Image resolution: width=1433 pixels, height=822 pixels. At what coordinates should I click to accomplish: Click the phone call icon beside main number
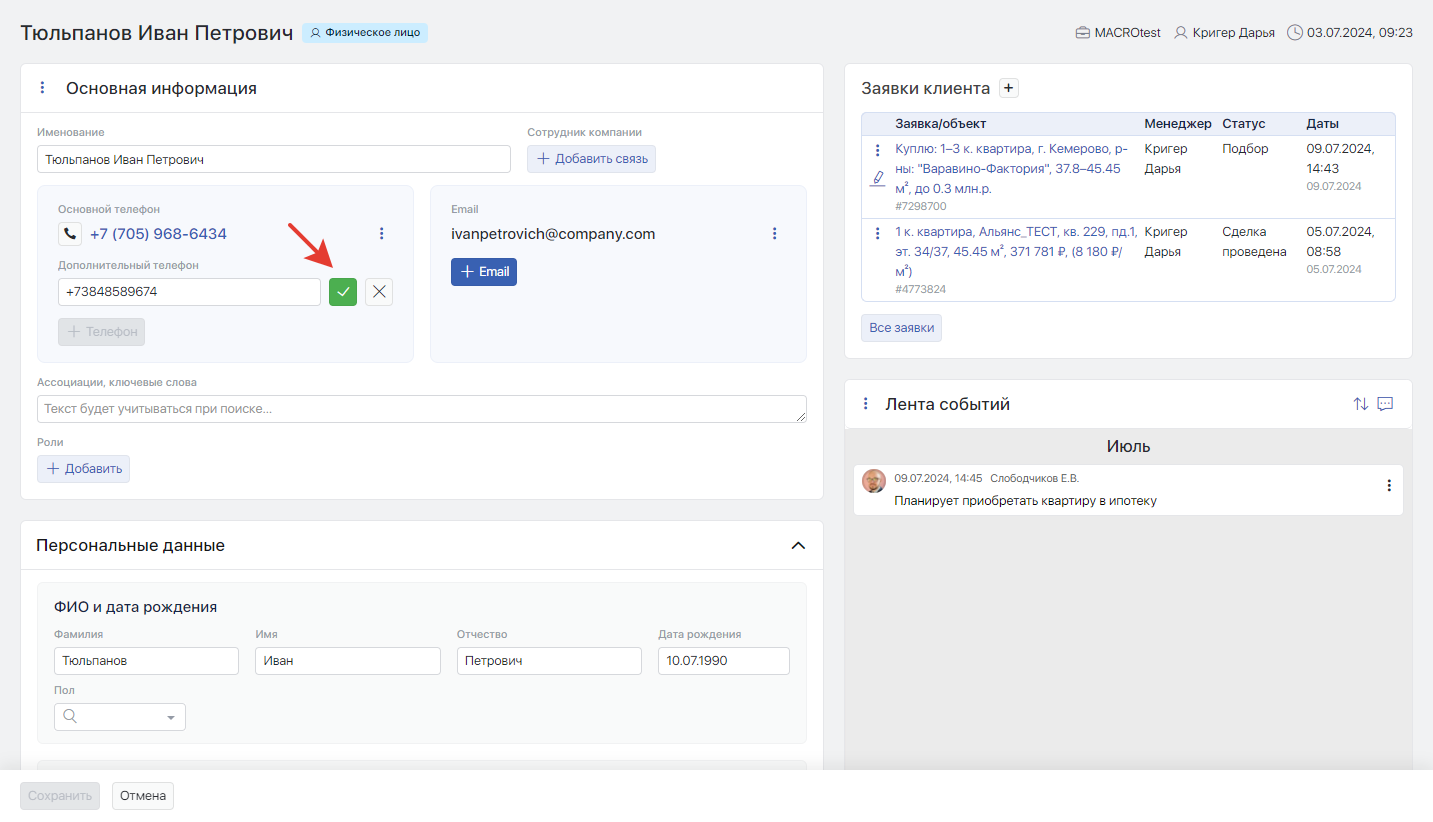point(69,234)
